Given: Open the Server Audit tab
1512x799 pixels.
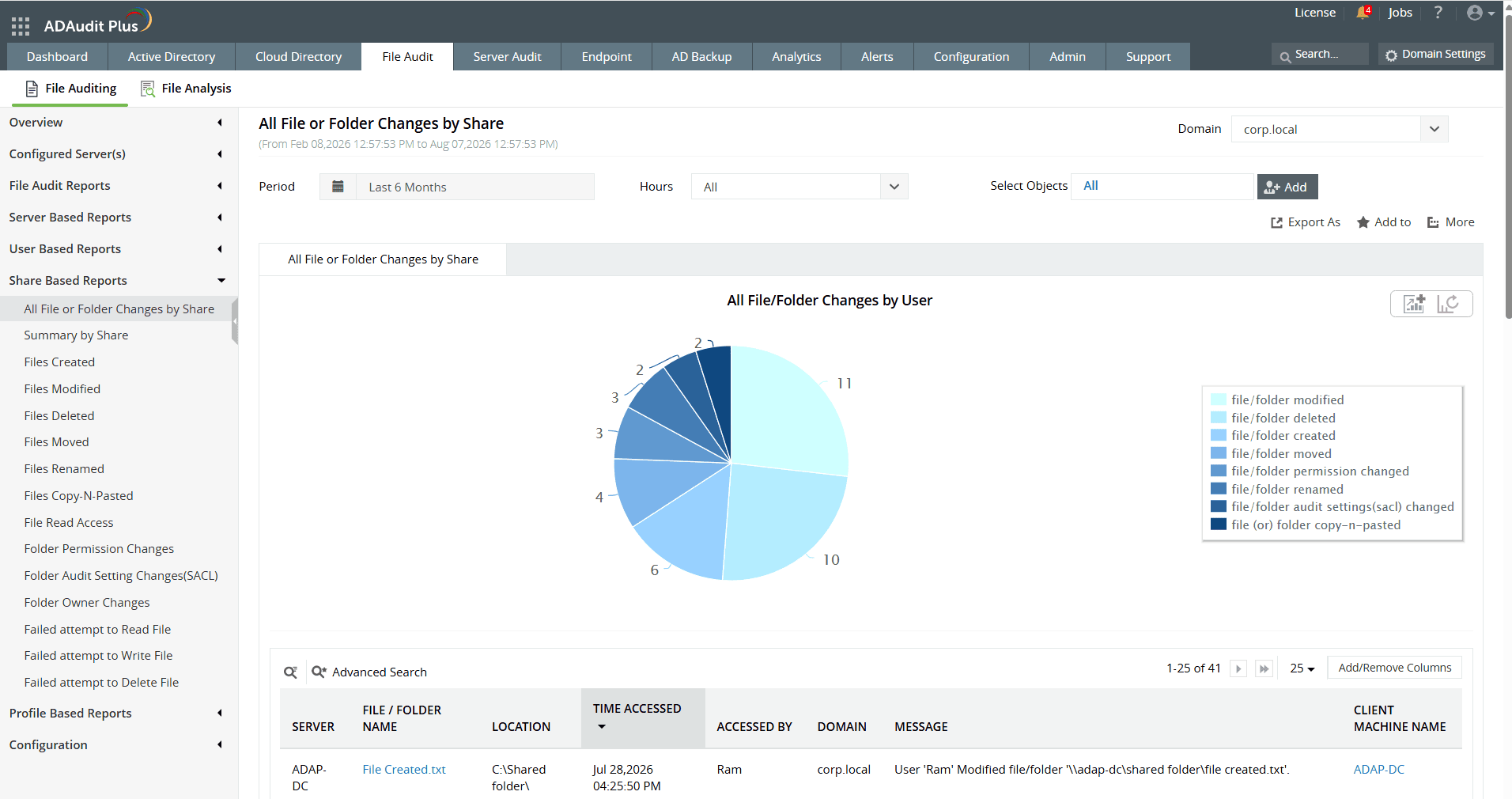Looking at the screenshot, I should point(507,57).
